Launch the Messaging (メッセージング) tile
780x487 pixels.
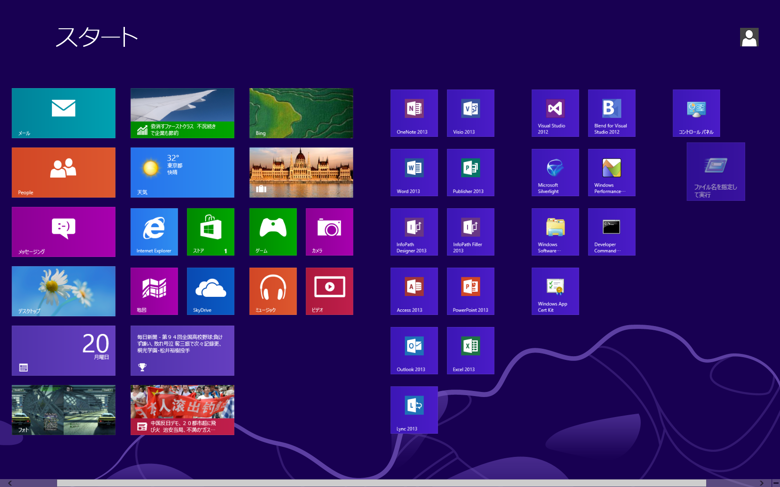(64, 232)
